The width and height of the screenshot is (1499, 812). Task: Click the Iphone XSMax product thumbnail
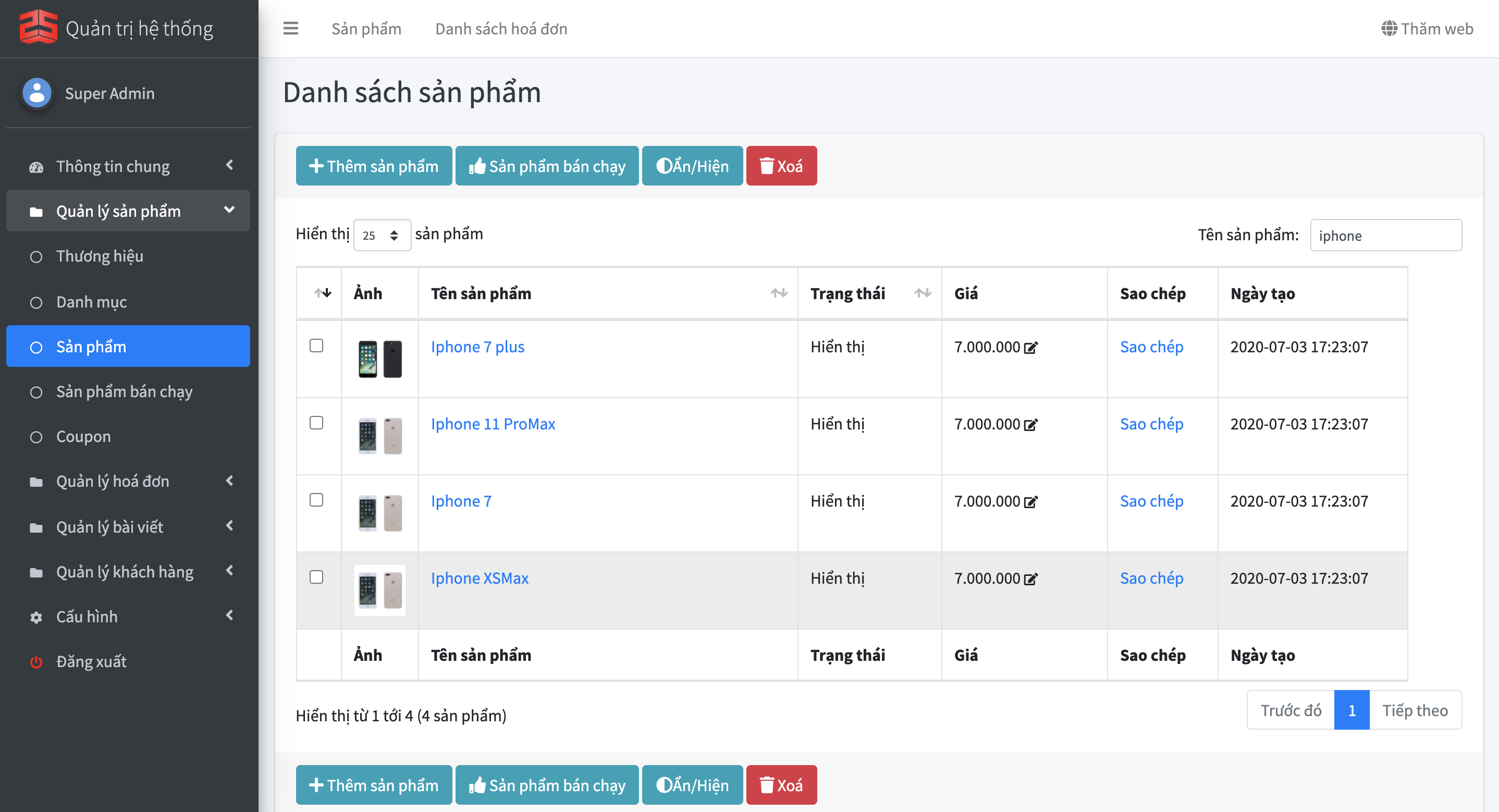380,590
